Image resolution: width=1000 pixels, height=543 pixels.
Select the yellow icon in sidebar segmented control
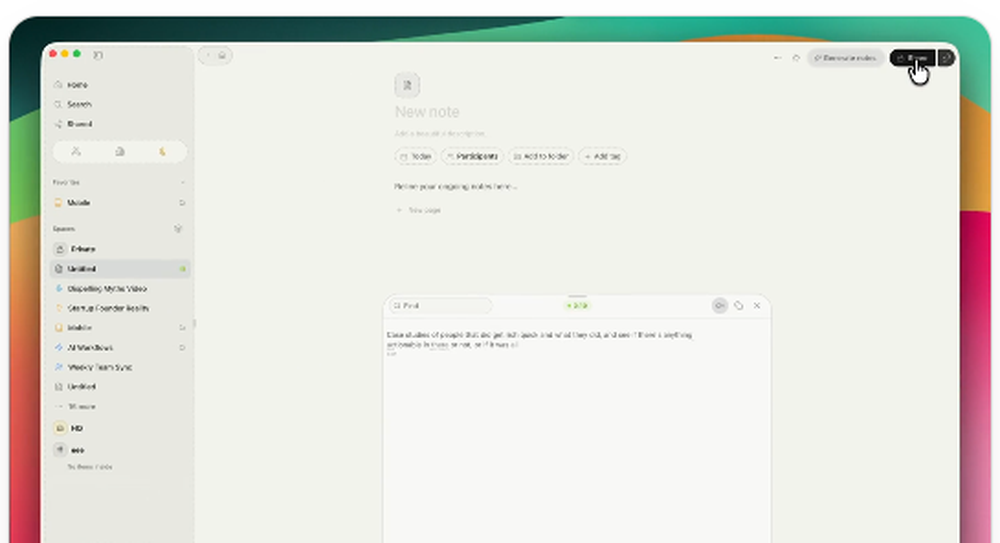[162, 152]
